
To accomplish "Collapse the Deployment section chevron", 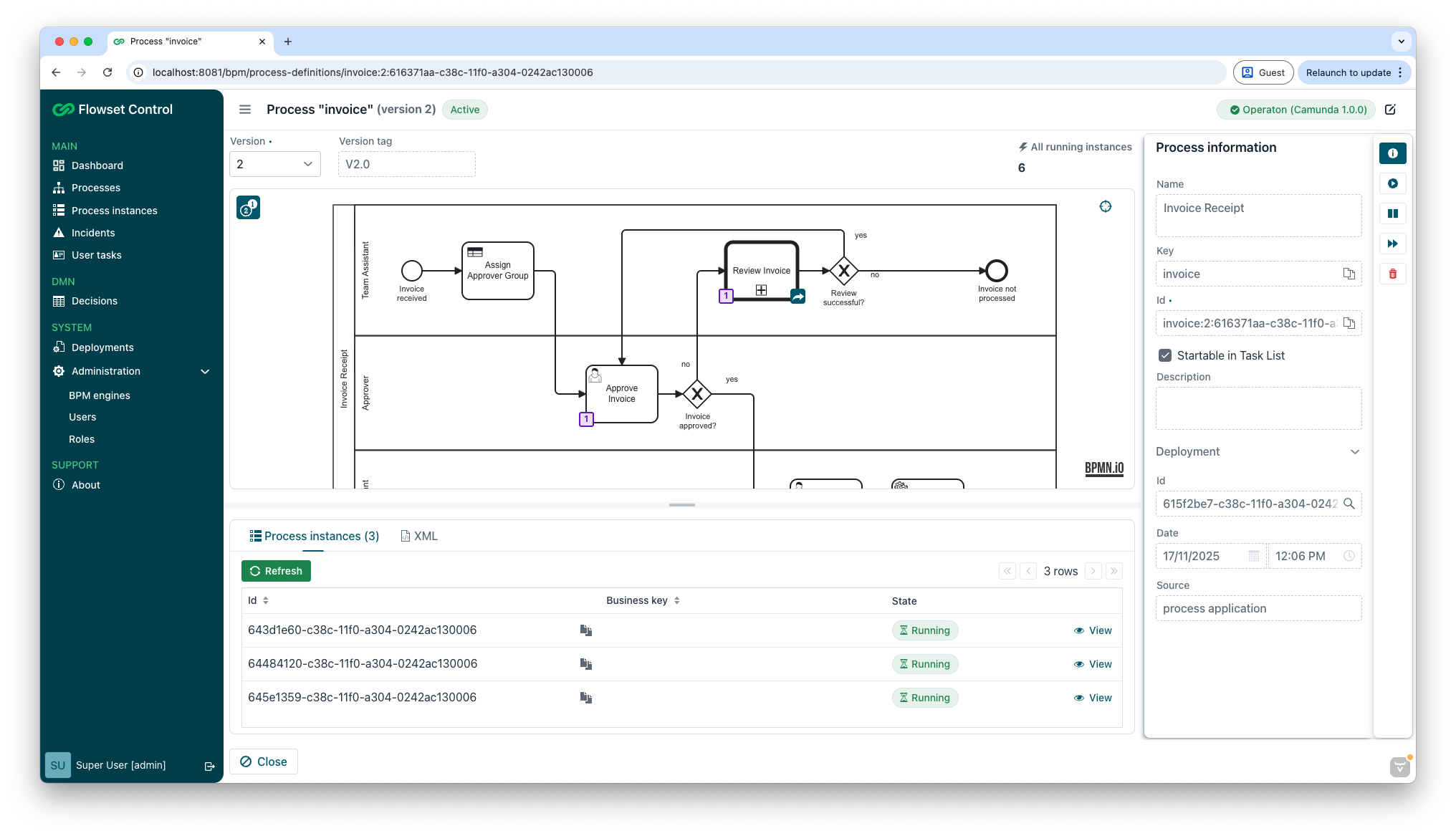I will (x=1355, y=452).
